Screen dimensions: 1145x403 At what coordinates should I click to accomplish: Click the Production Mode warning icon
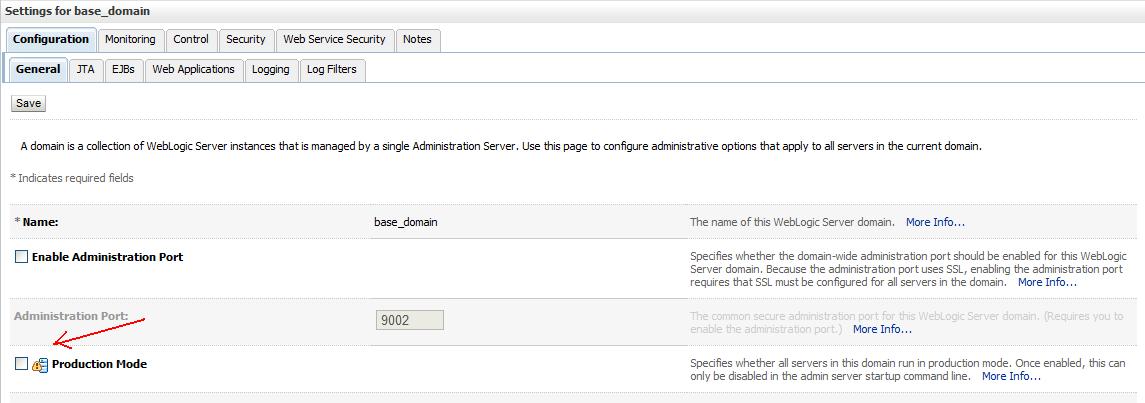click(x=40, y=364)
